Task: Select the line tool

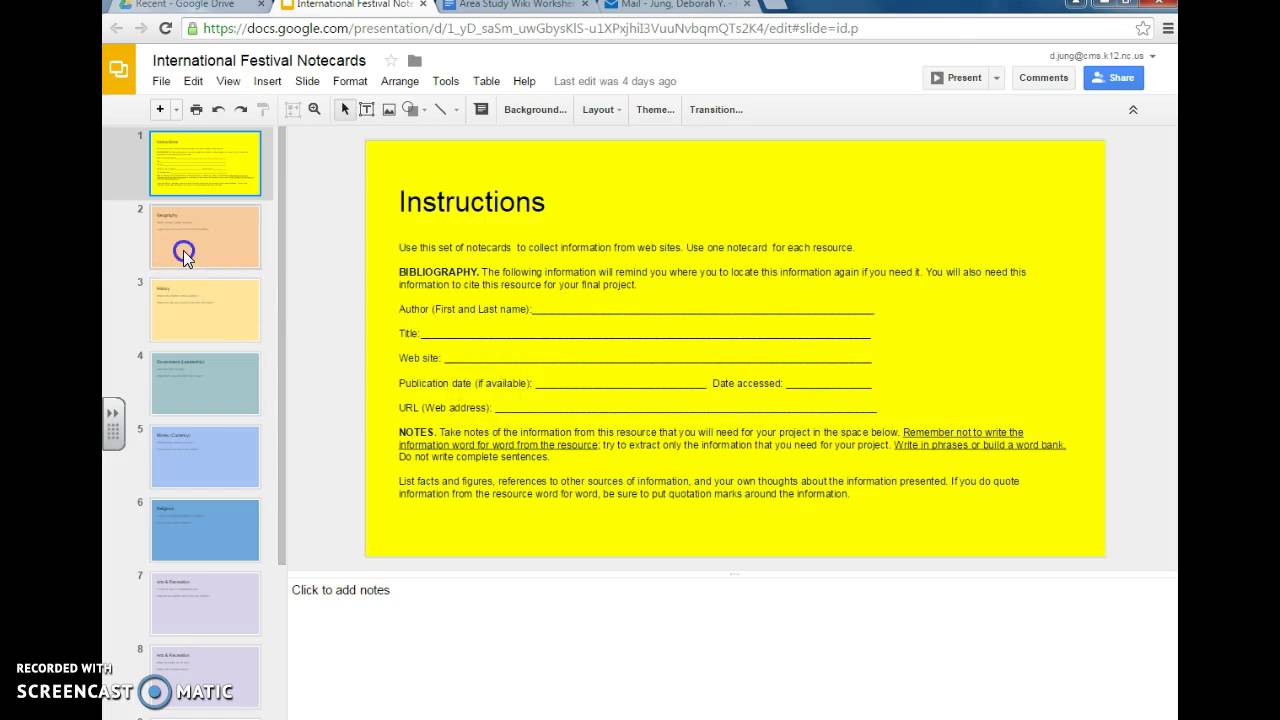Action: [441, 110]
